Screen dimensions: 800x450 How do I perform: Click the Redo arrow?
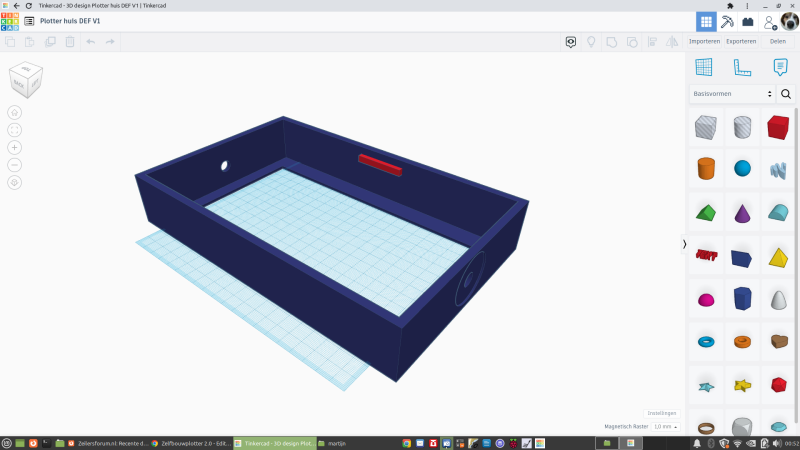110,42
